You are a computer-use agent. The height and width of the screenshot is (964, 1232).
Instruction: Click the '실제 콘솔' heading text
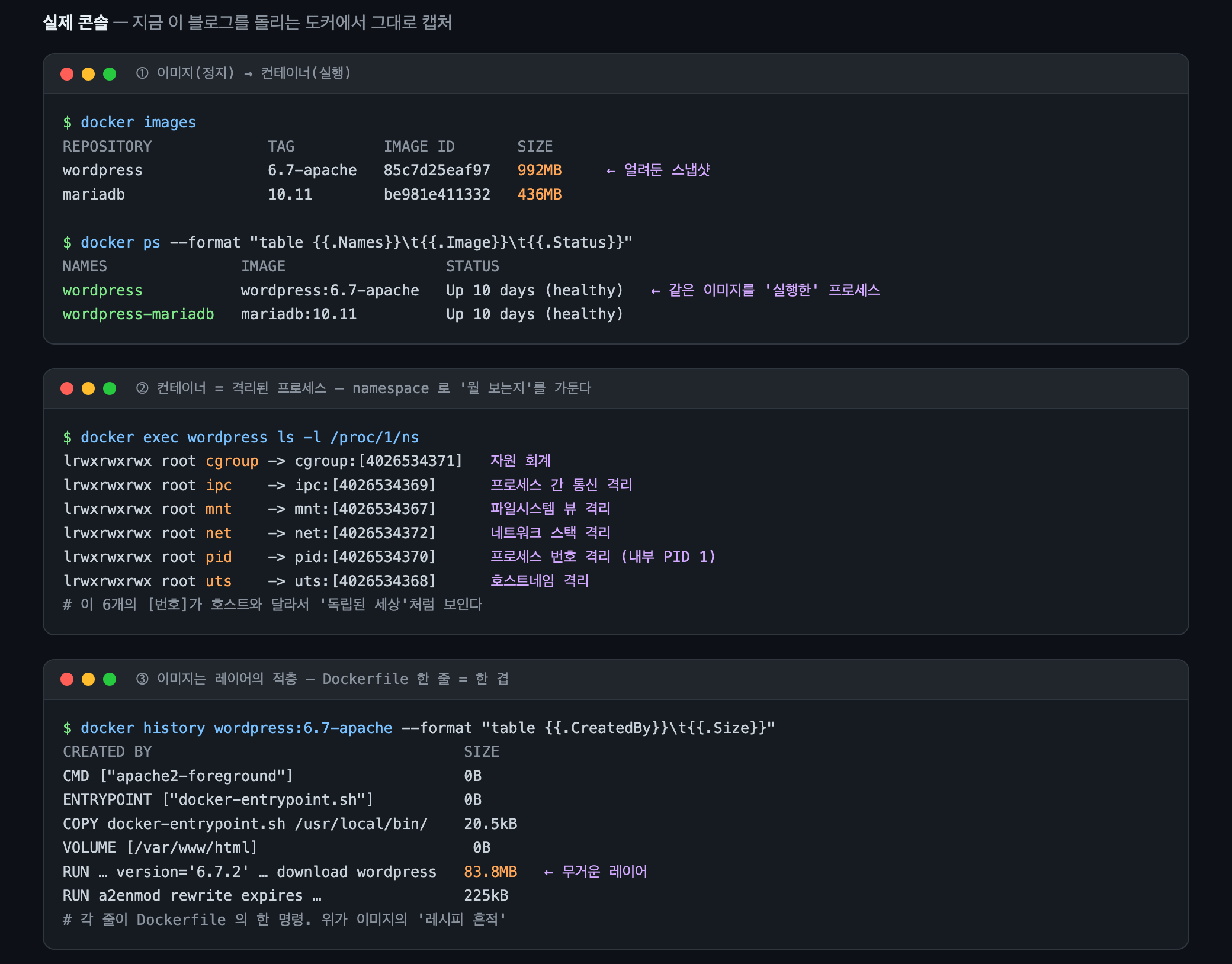(76, 23)
